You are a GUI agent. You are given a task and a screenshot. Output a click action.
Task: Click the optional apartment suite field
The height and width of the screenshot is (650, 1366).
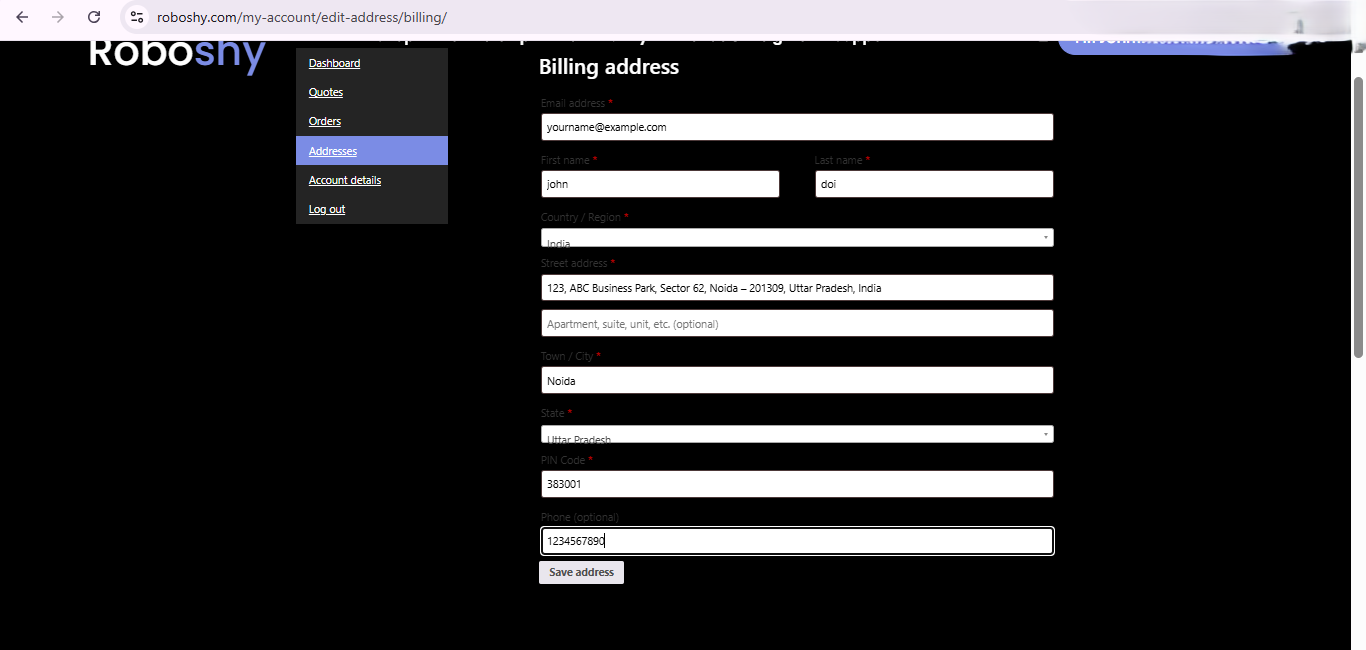click(797, 322)
